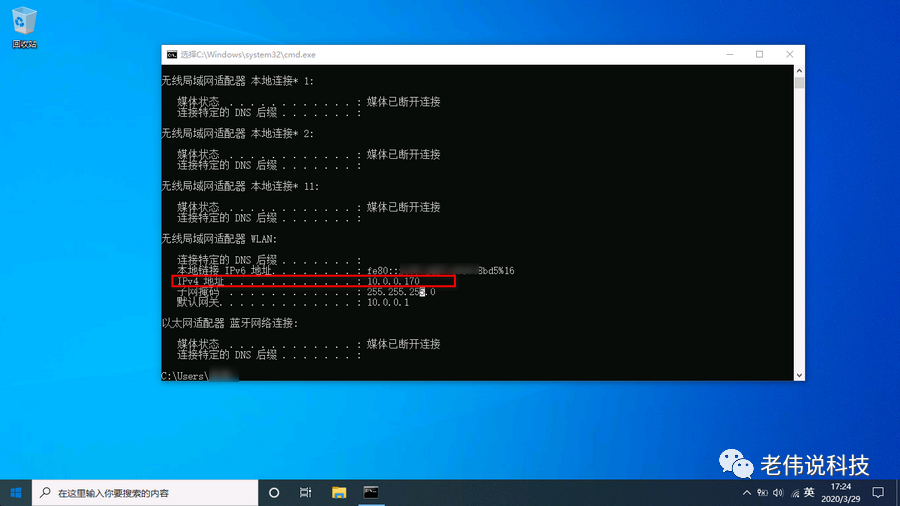
Task: Open Task View from the taskbar
Action: tap(305, 493)
